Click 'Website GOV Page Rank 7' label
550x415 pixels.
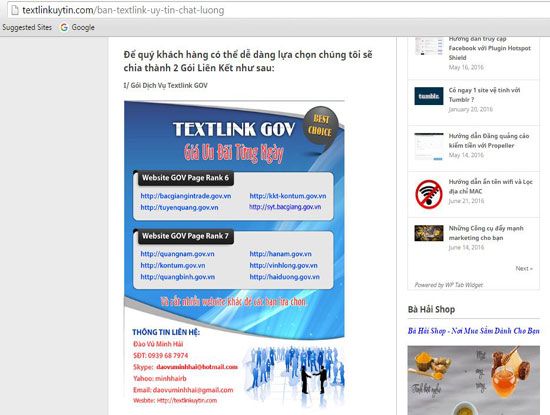(185, 236)
